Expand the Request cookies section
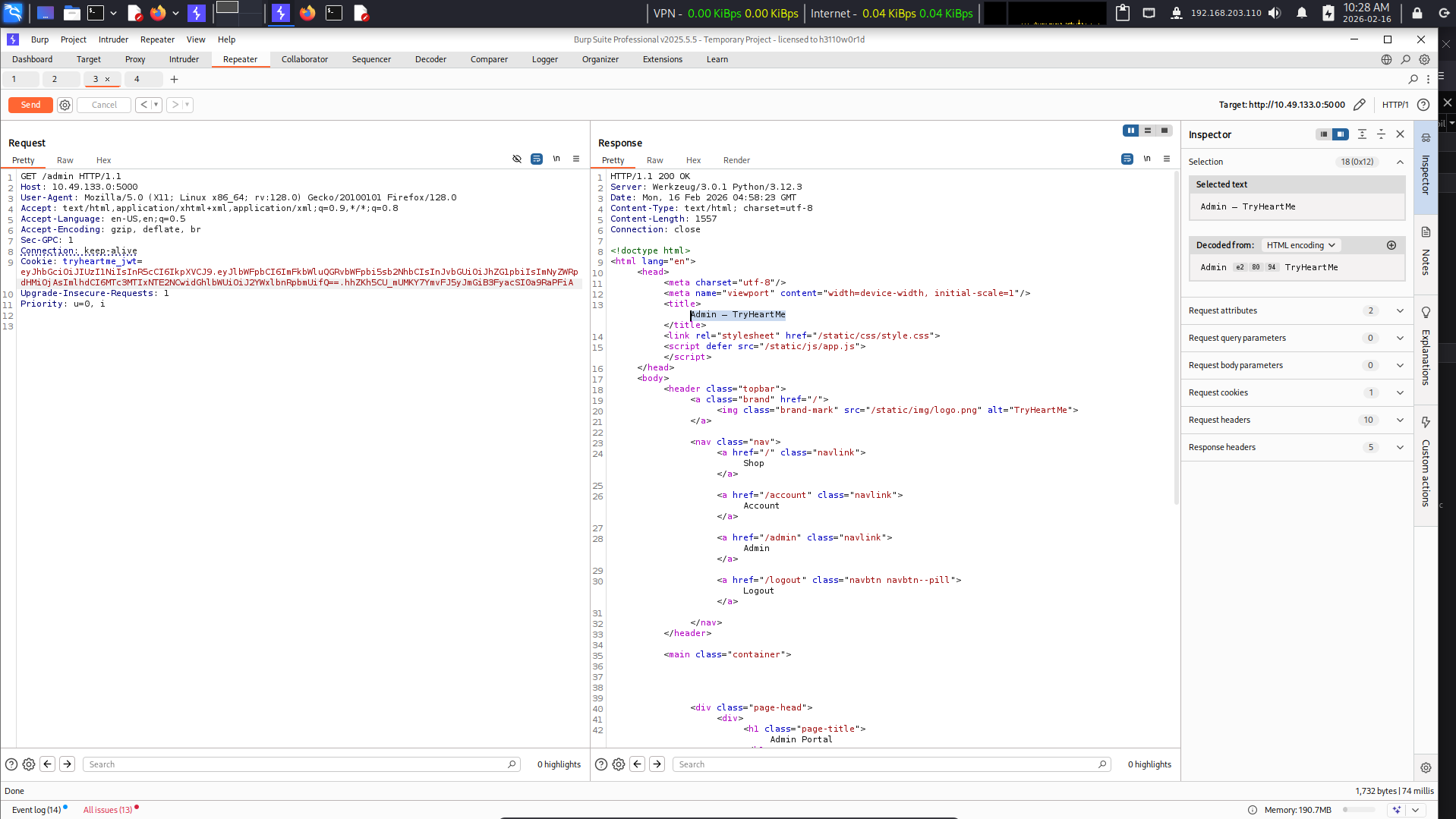 [1297, 392]
